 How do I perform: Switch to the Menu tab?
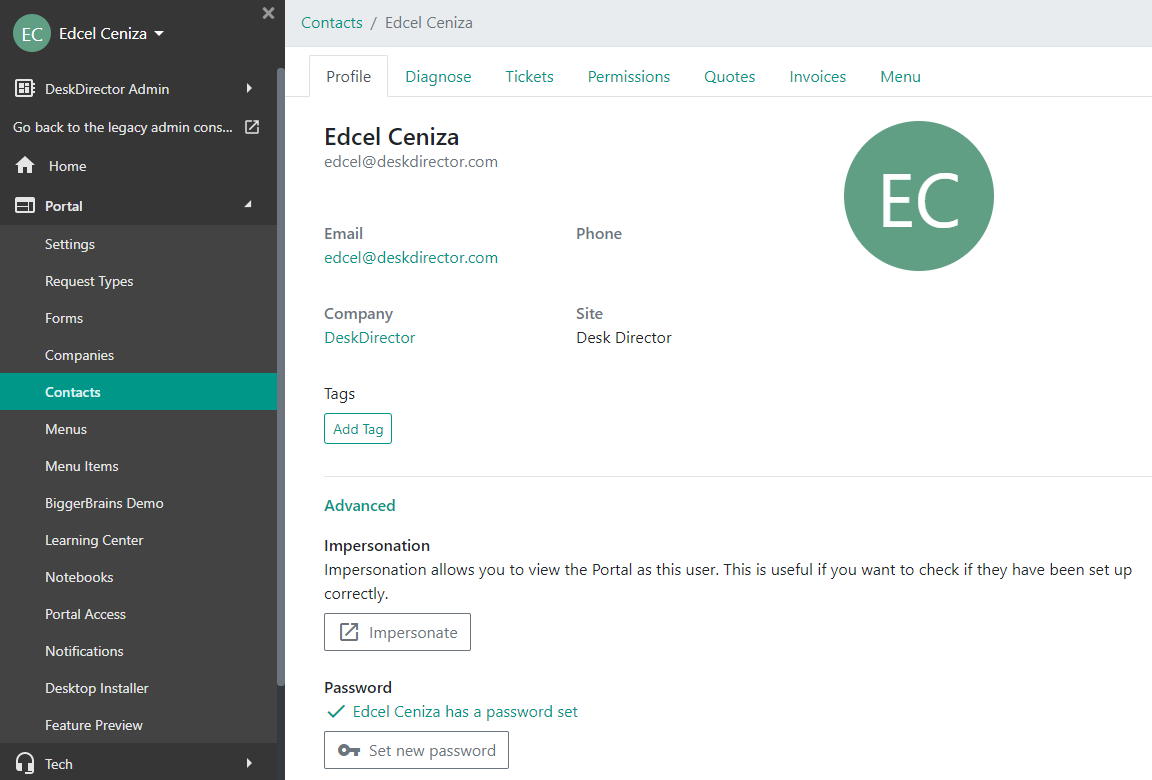coord(900,76)
